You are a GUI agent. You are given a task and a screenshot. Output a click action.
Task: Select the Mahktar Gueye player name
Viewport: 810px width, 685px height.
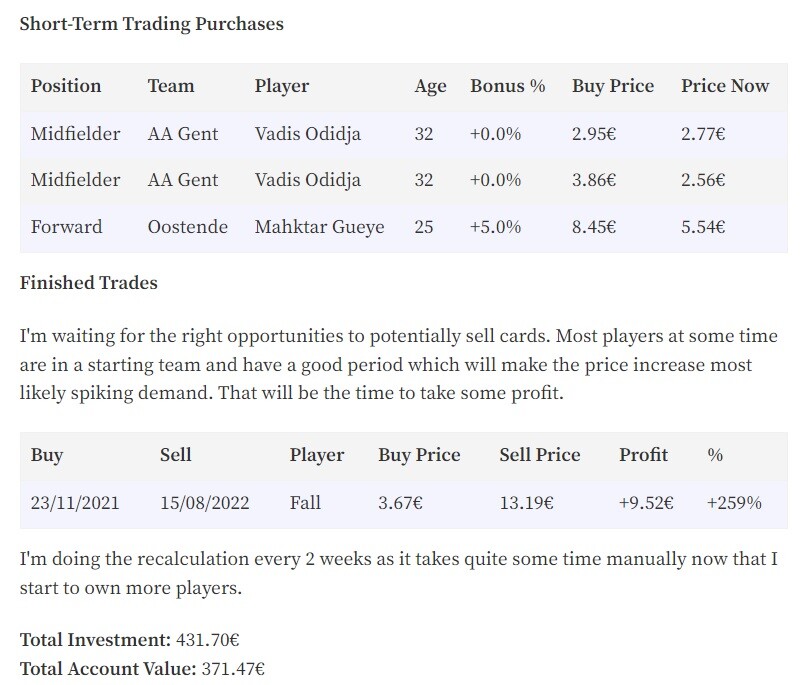coord(319,227)
